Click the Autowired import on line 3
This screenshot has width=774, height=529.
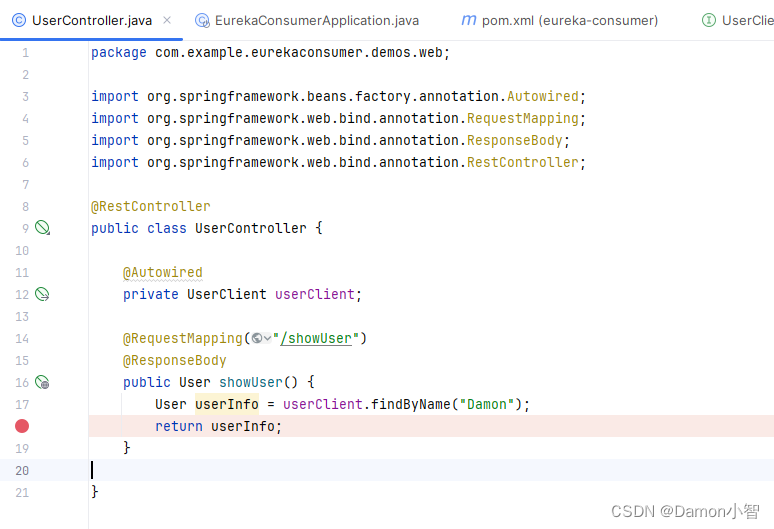[x=542, y=96]
